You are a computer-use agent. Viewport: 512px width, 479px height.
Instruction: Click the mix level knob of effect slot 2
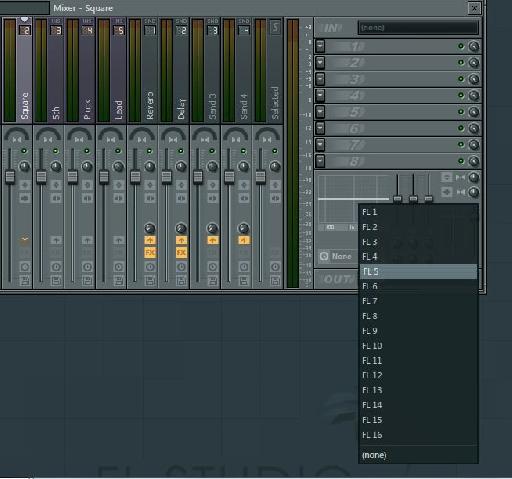coord(474,62)
